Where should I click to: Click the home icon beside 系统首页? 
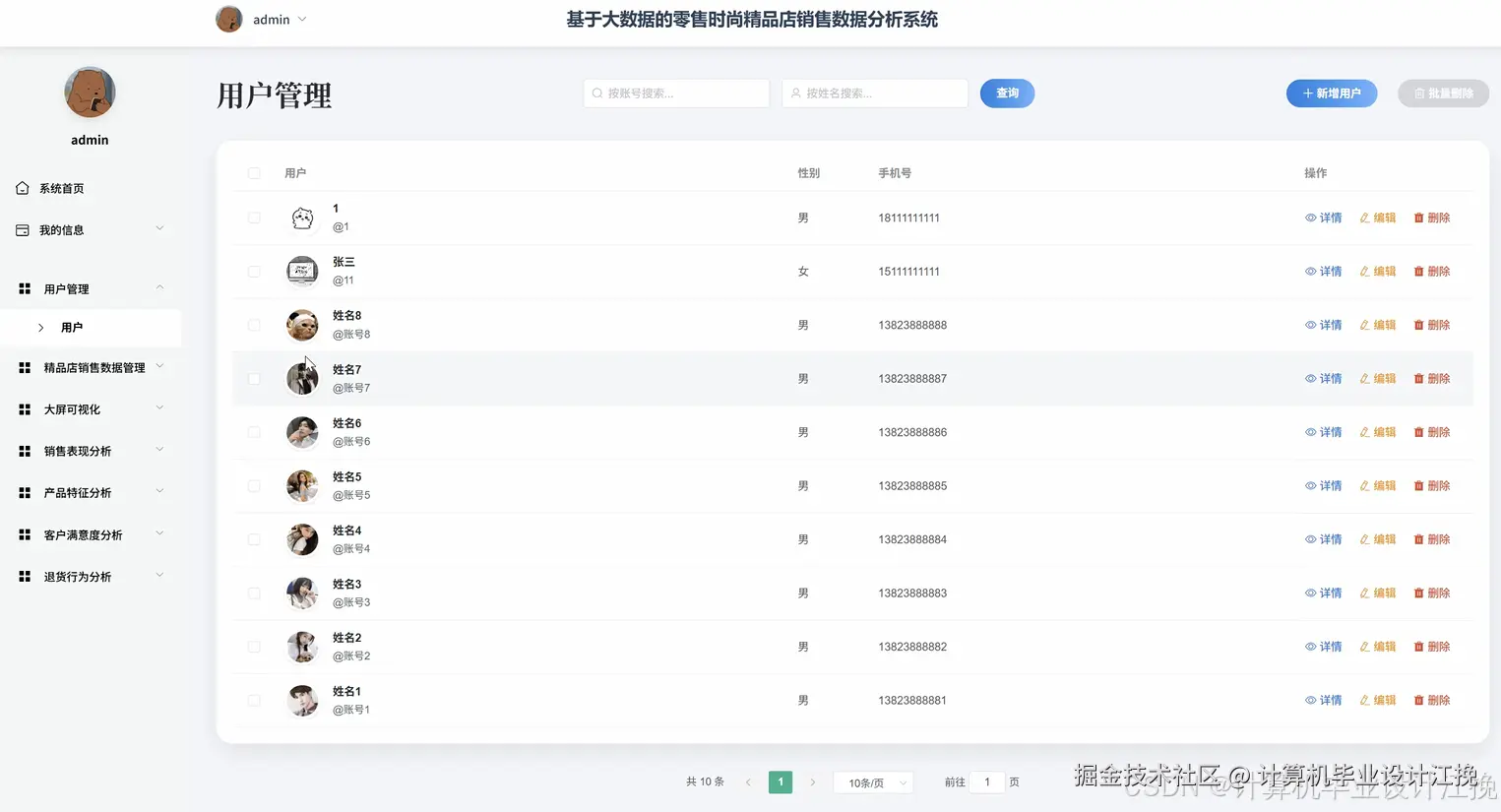coord(23,188)
